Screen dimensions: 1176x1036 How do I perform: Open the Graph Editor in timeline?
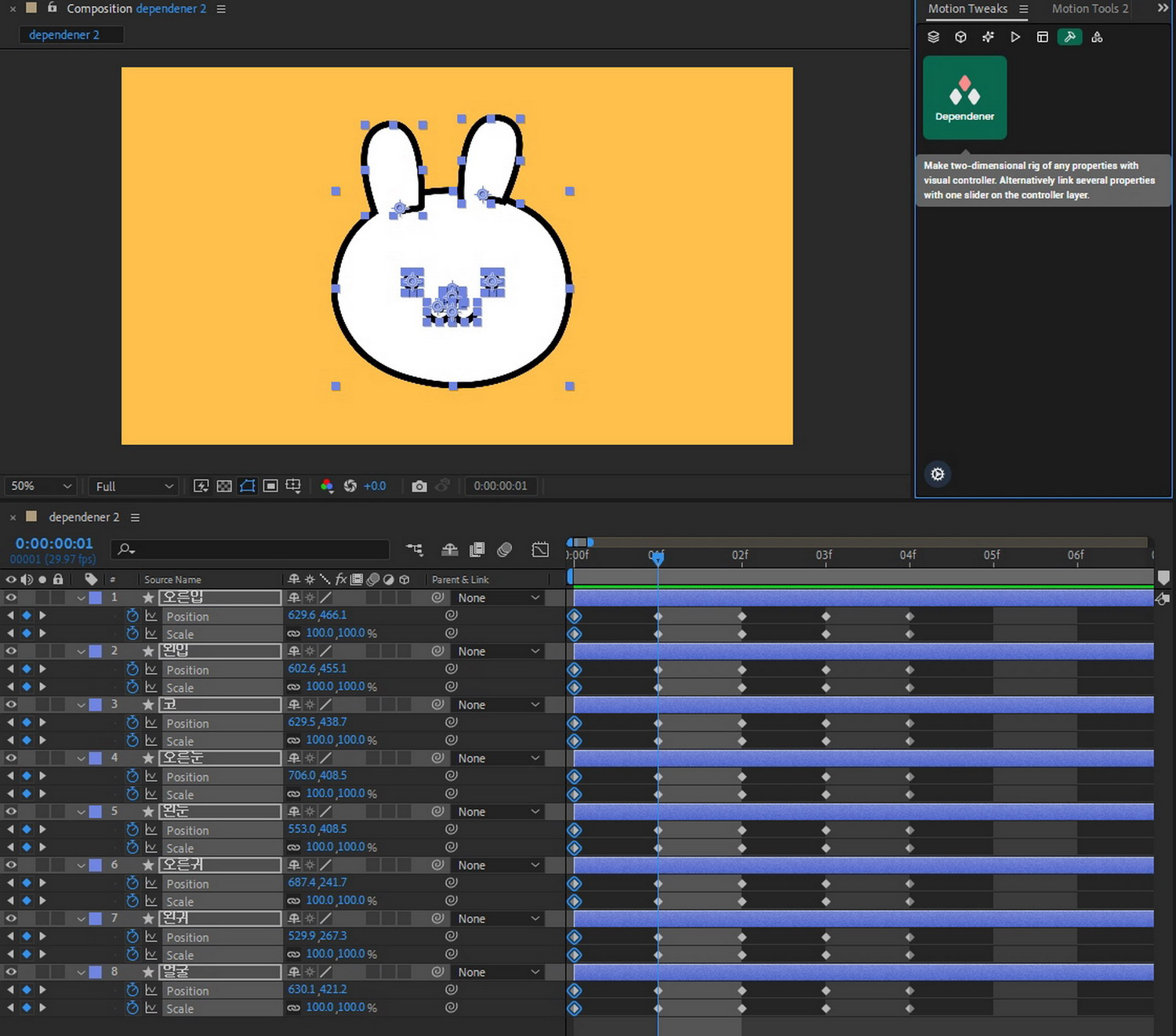tap(540, 550)
